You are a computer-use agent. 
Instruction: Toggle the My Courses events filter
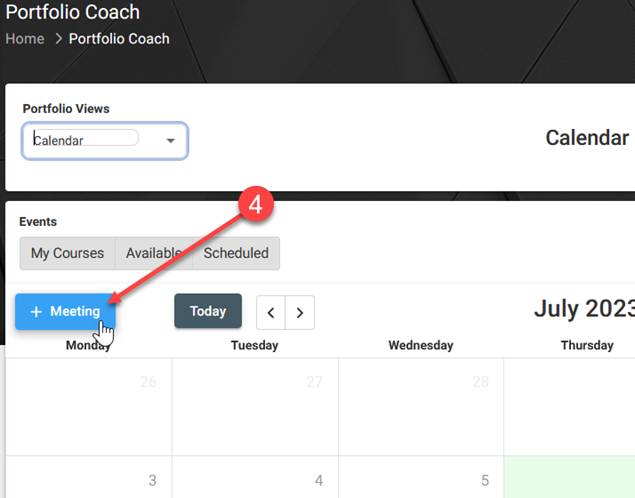(x=68, y=253)
